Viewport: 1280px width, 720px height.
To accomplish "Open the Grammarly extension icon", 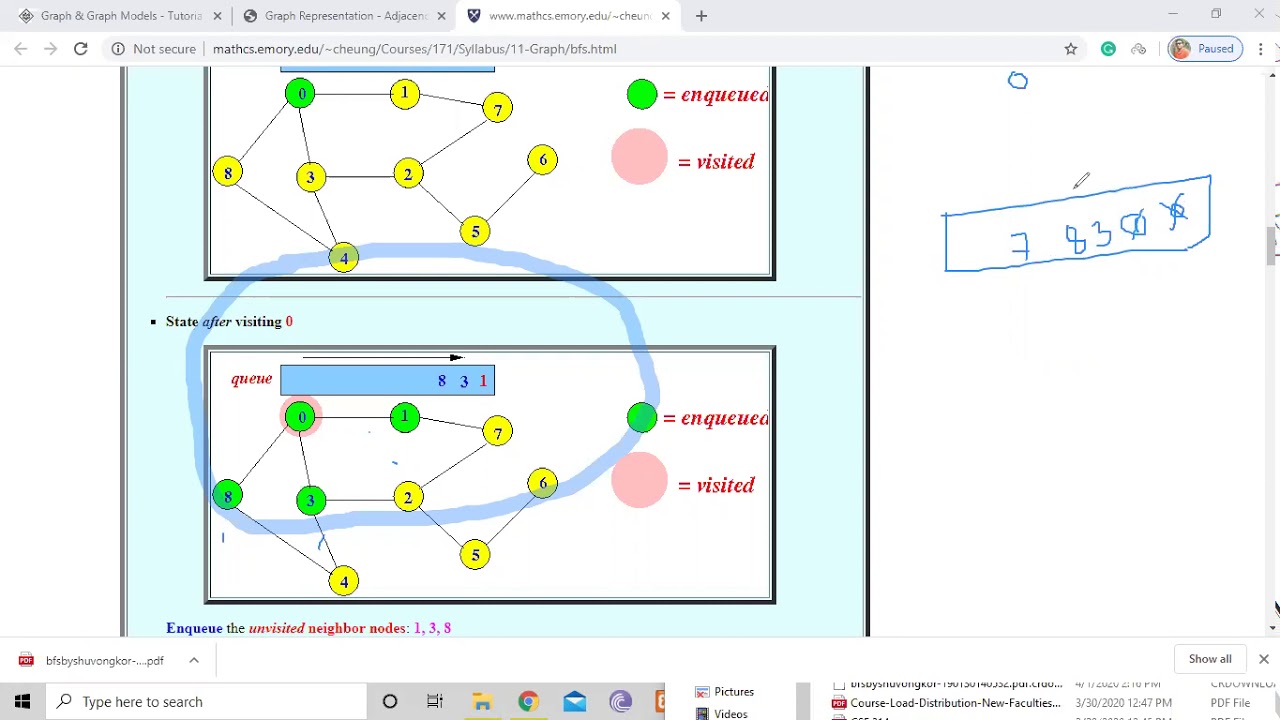I will 1108,48.
